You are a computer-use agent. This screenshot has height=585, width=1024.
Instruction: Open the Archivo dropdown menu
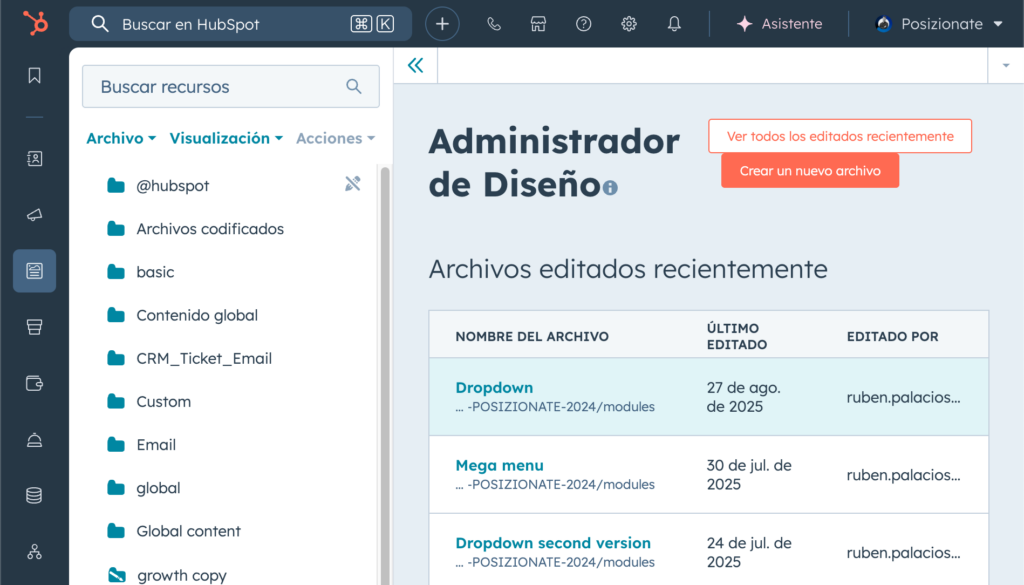[121, 138]
